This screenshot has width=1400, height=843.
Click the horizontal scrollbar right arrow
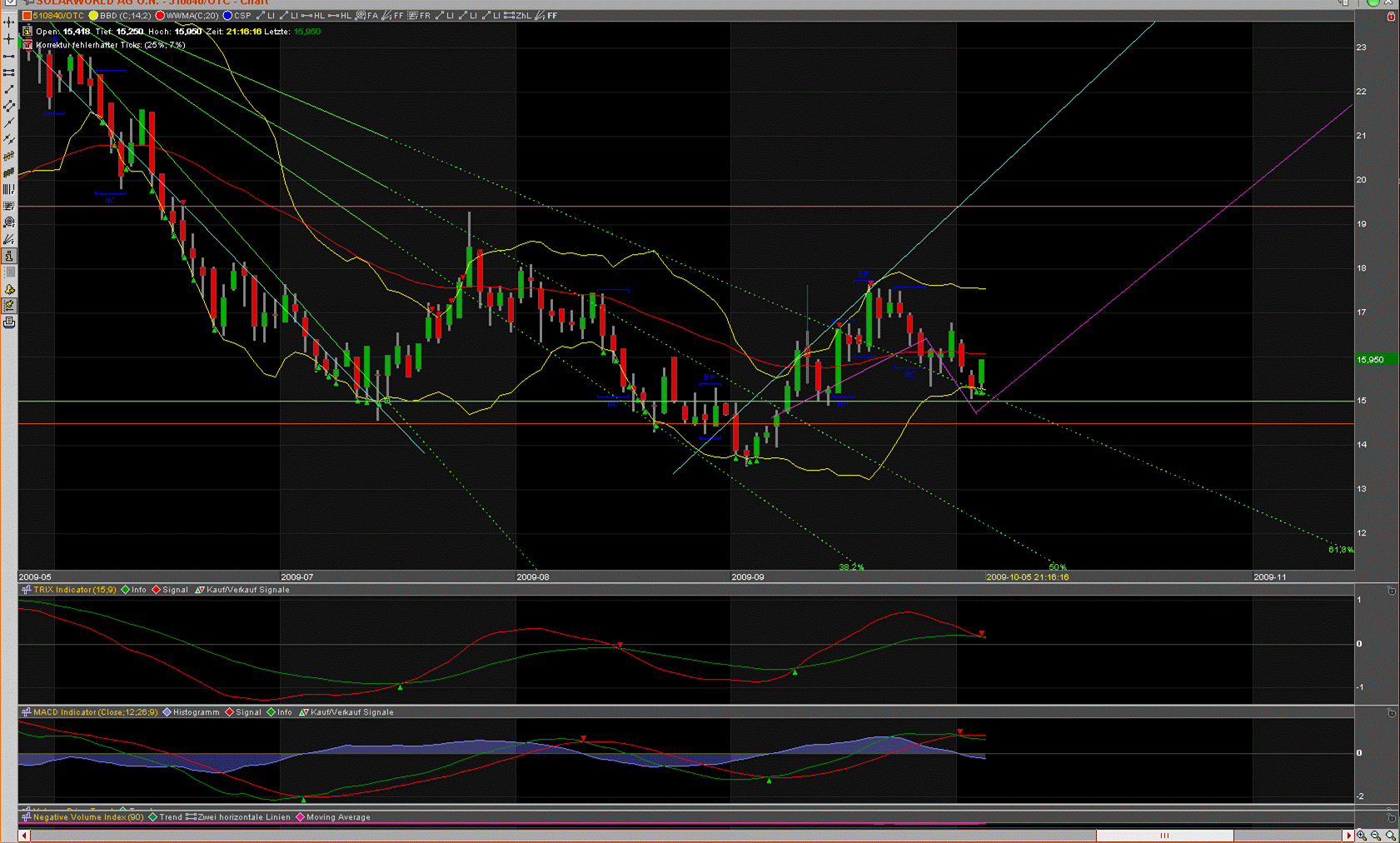1348,836
